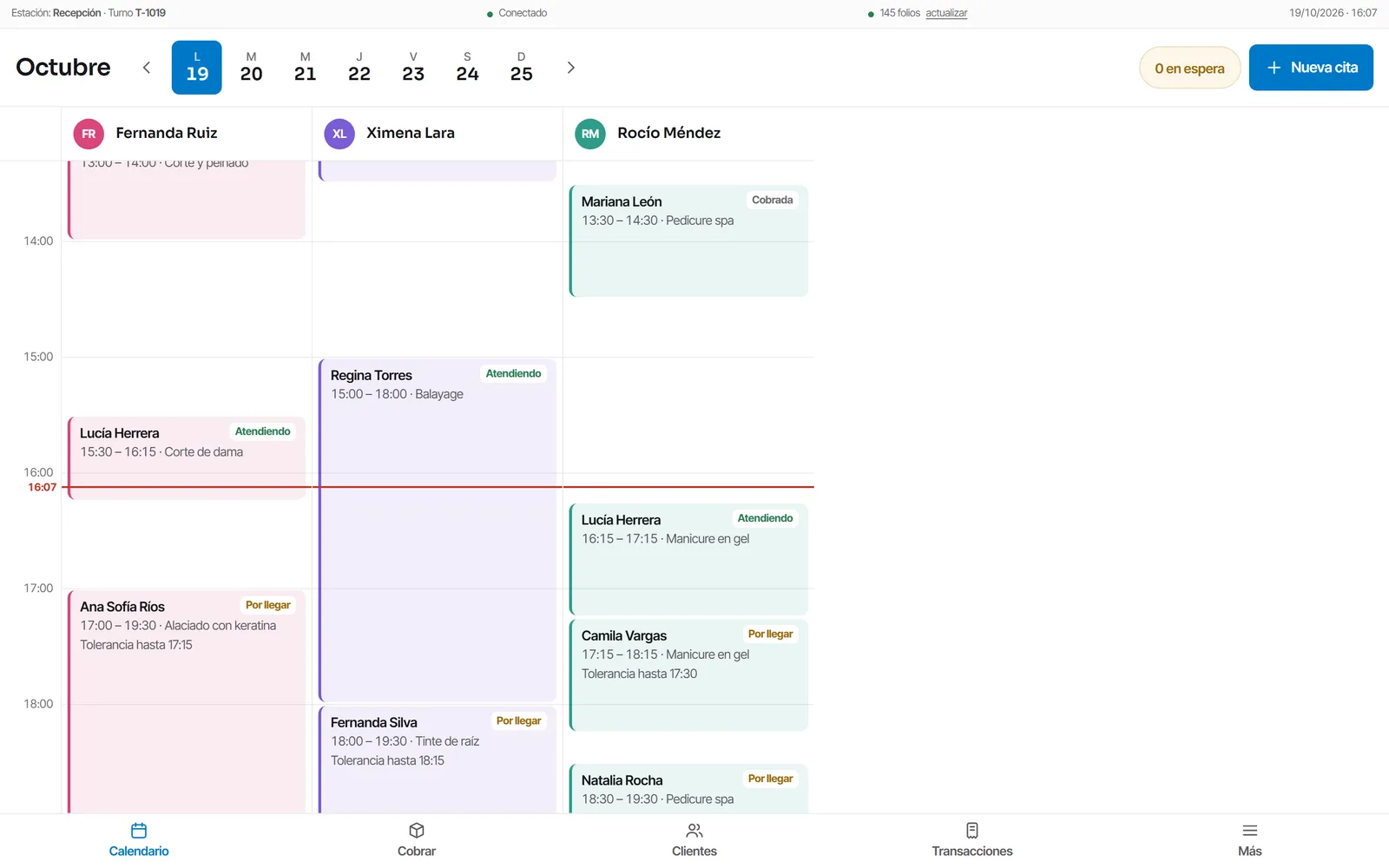Open Natalia Rocha Pedicure spa appointment

pos(688,788)
